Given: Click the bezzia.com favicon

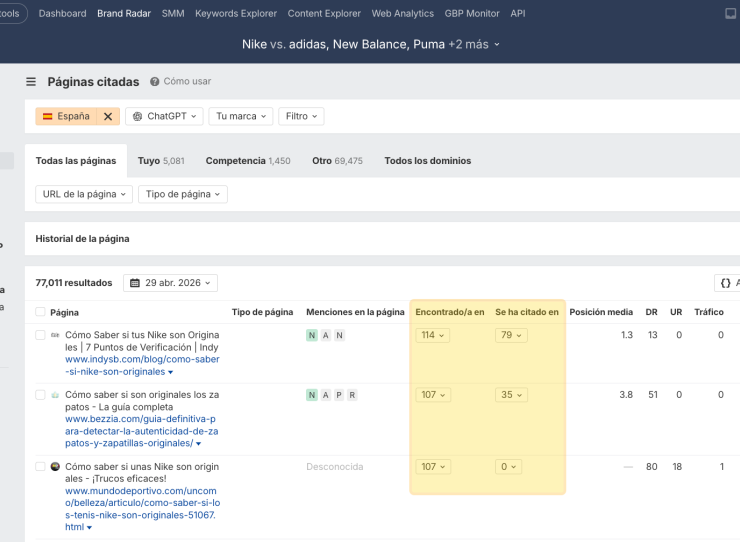Looking at the screenshot, I should point(55,395).
